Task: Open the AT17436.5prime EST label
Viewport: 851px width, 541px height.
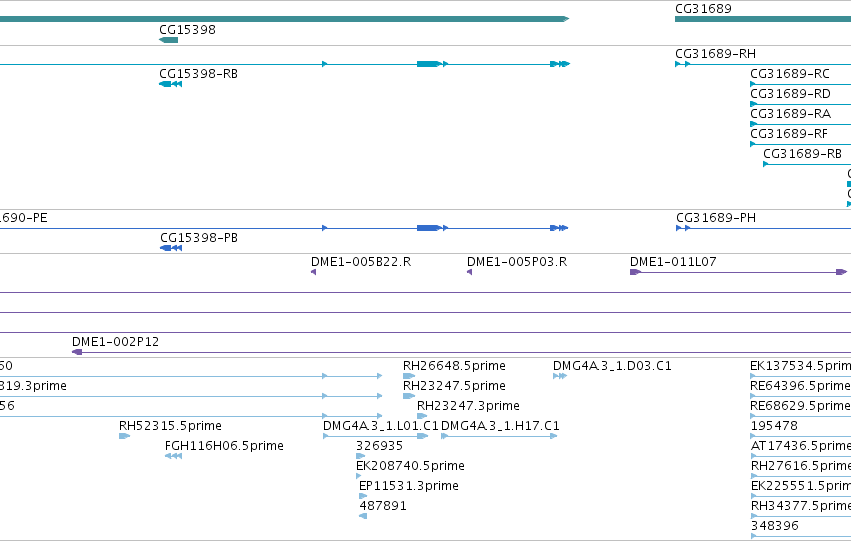Action: click(x=801, y=446)
